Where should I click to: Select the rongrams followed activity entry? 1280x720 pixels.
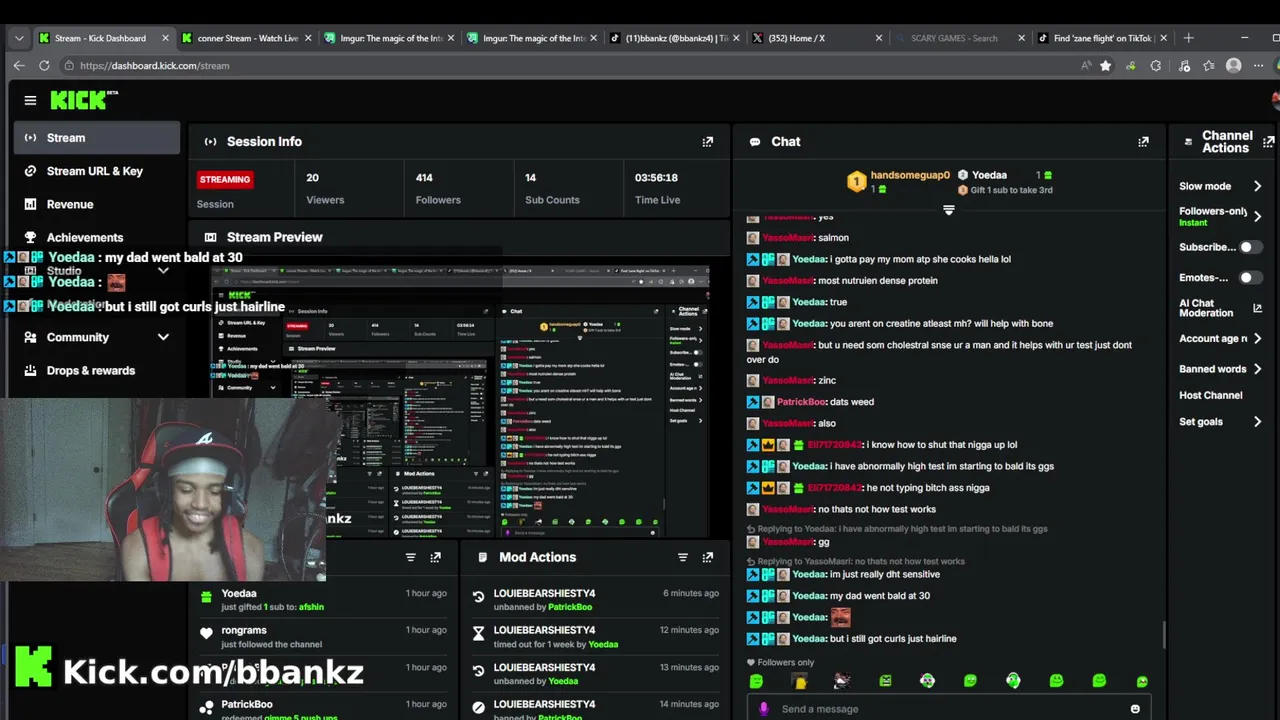(x=323, y=637)
